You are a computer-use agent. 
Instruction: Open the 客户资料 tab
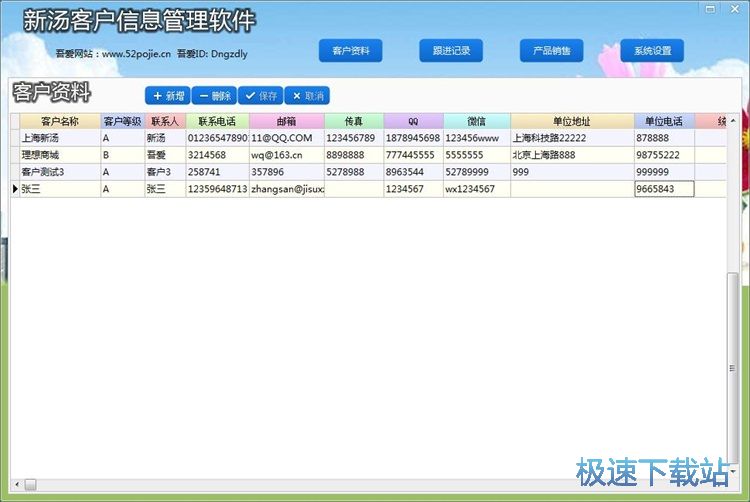[x=351, y=51]
